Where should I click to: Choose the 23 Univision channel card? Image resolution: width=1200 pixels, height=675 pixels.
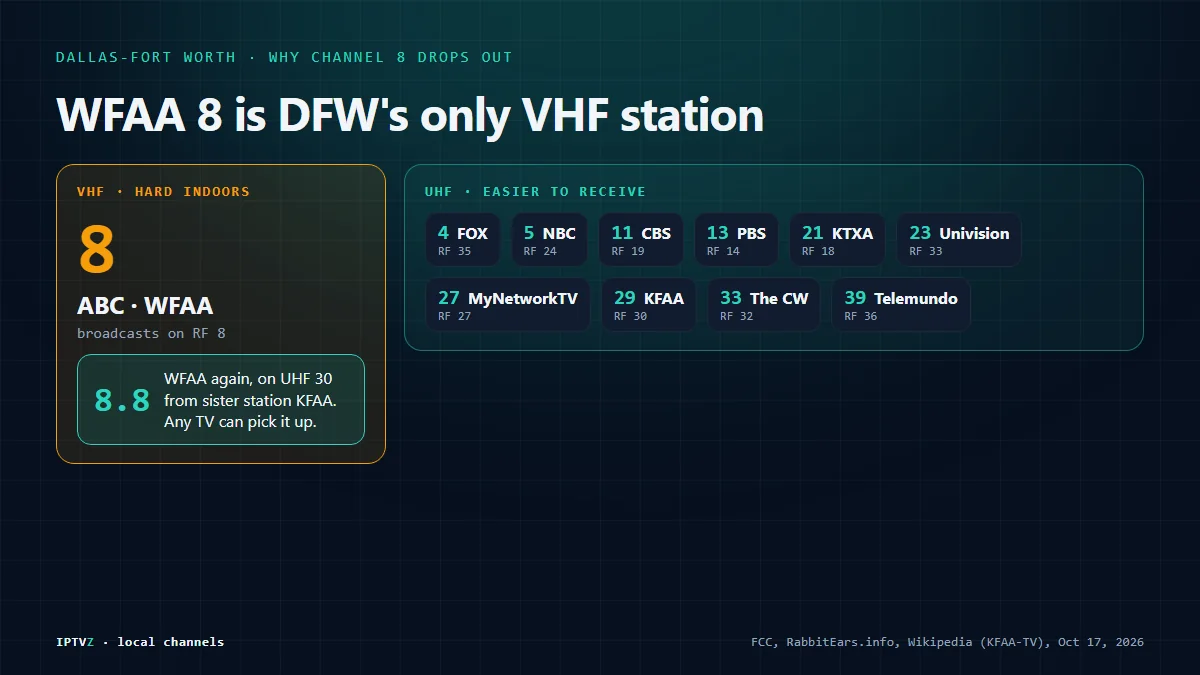tap(960, 240)
